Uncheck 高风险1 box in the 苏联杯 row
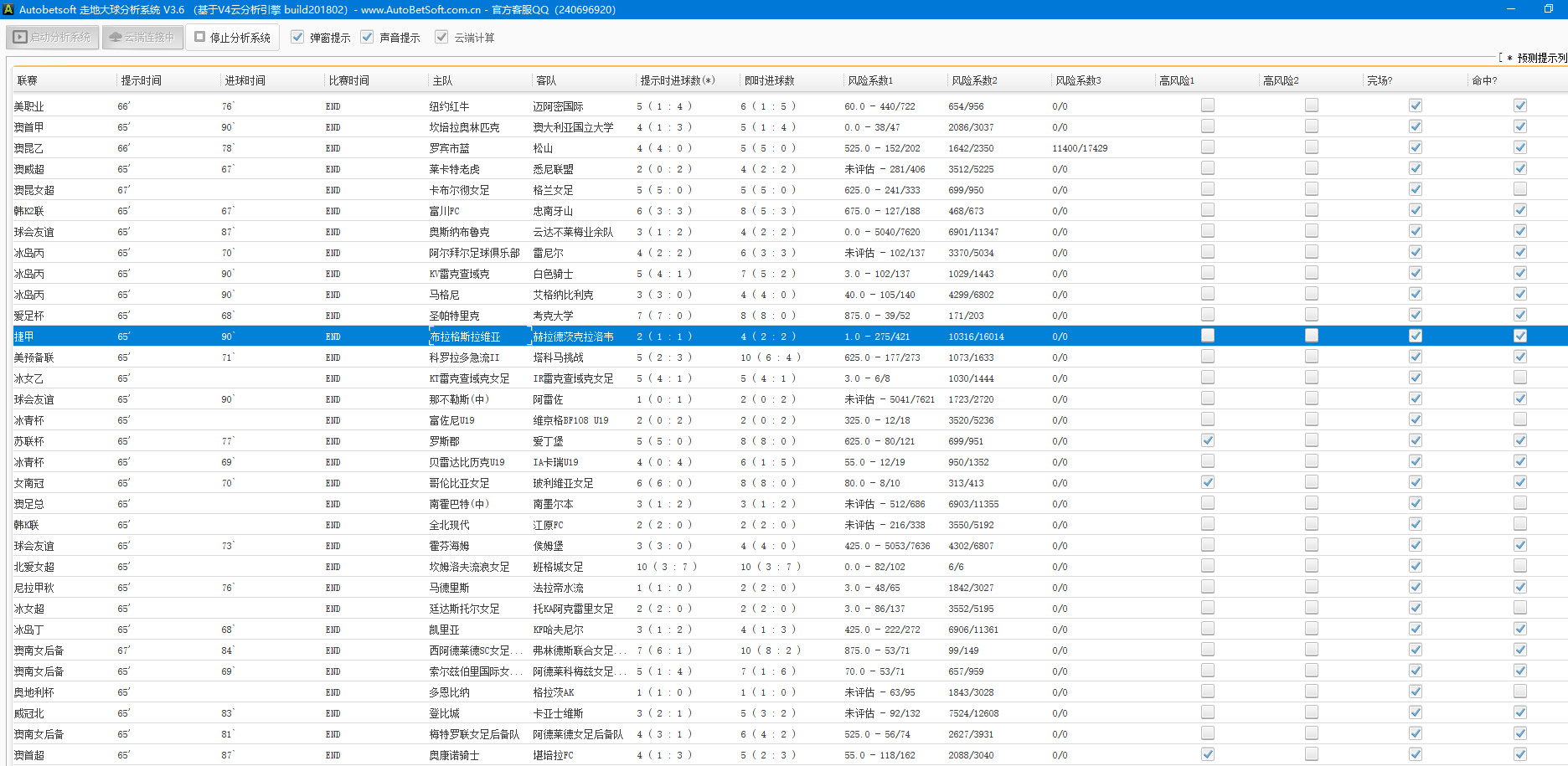This screenshot has height=766, width=1568. tap(1207, 440)
